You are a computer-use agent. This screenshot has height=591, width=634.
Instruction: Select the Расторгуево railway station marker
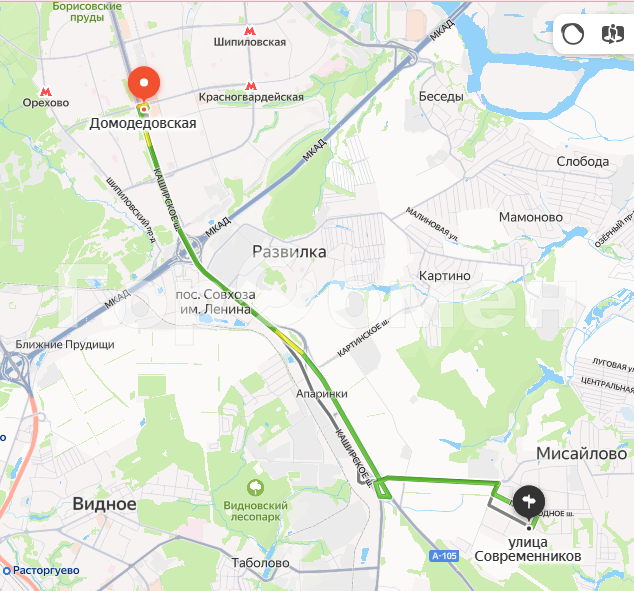pyautogui.click(x=6, y=571)
